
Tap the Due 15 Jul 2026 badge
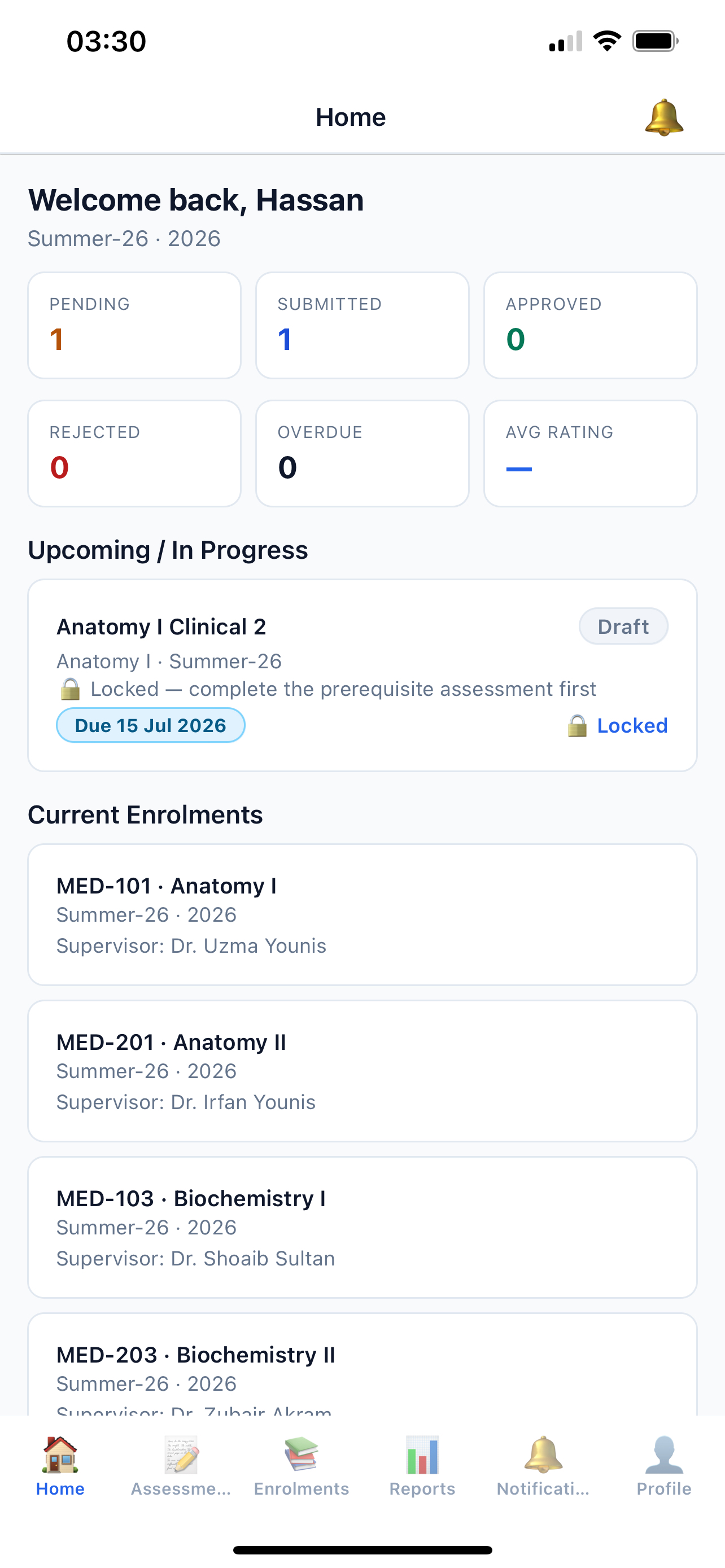[150, 725]
